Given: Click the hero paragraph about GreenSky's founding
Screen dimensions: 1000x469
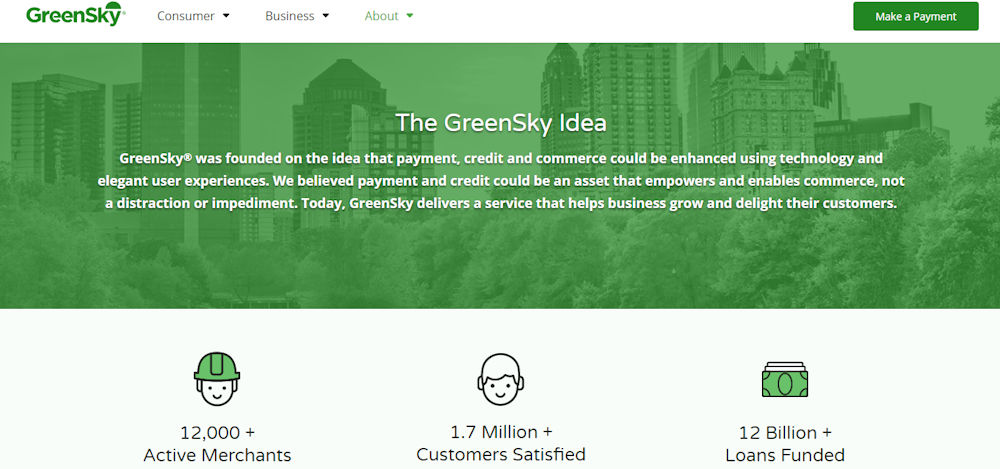Looking at the screenshot, I should pyautogui.click(x=501, y=181).
